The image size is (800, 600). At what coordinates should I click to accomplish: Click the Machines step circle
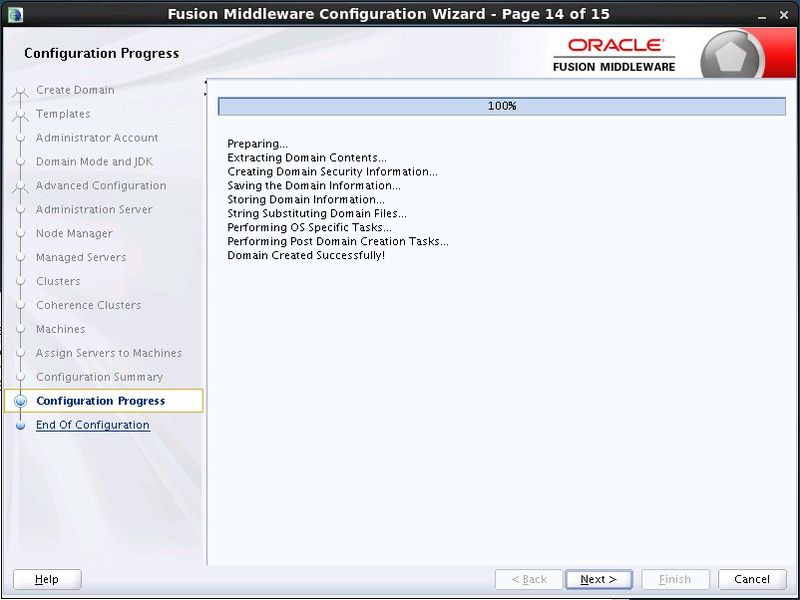click(20, 329)
